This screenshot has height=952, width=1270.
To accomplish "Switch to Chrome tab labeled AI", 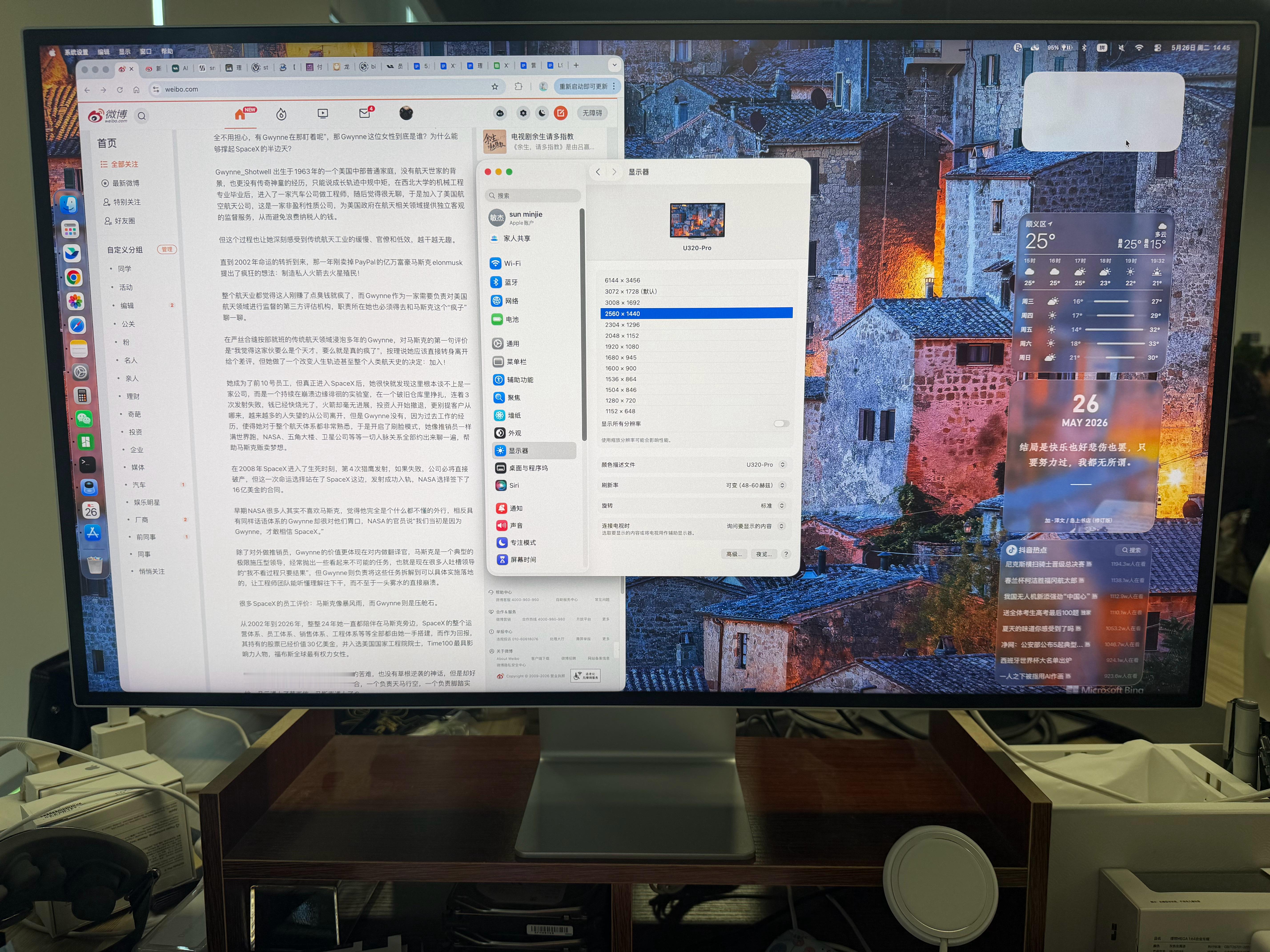I will point(180,68).
